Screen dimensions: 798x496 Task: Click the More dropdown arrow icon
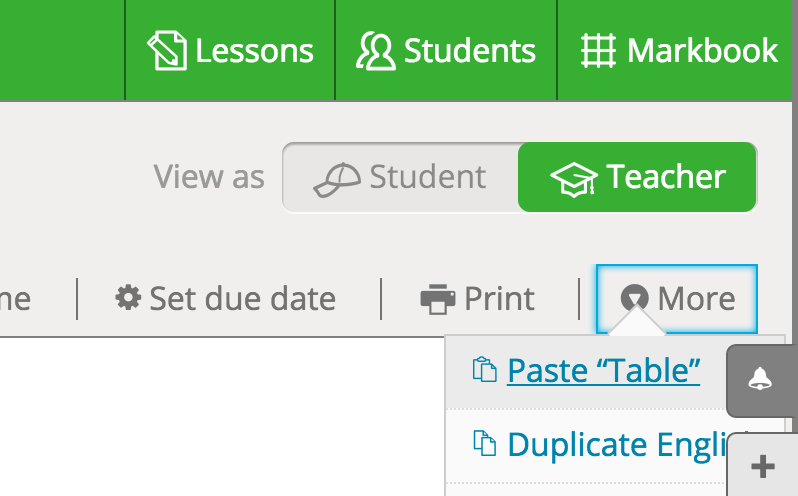(x=634, y=298)
